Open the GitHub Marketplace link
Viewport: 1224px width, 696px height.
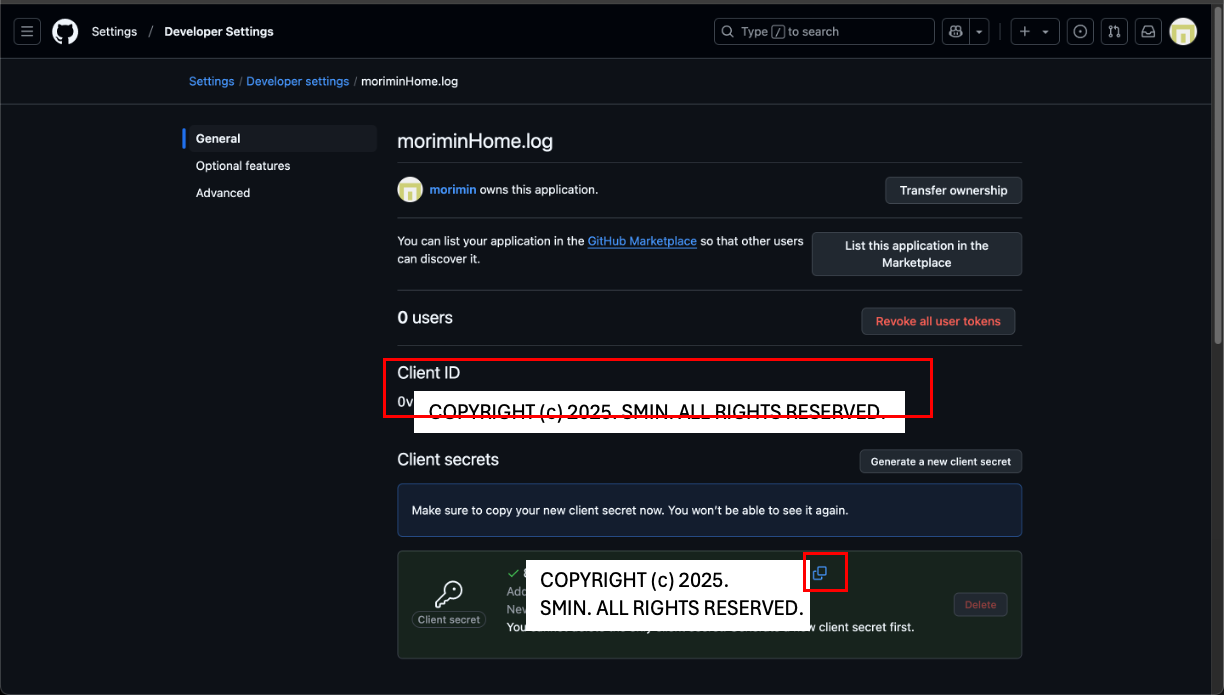click(x=642, y=241)
